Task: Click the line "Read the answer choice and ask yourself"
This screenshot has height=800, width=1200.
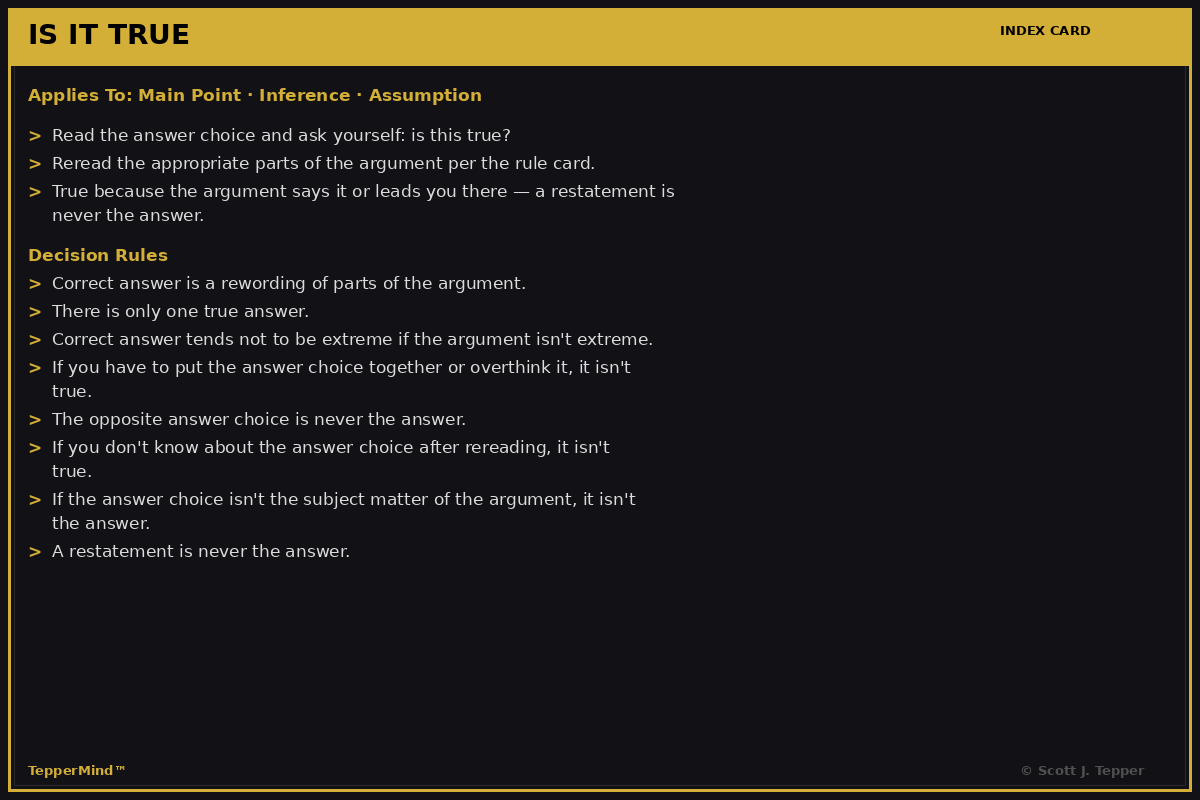Action: coord(281,136)
